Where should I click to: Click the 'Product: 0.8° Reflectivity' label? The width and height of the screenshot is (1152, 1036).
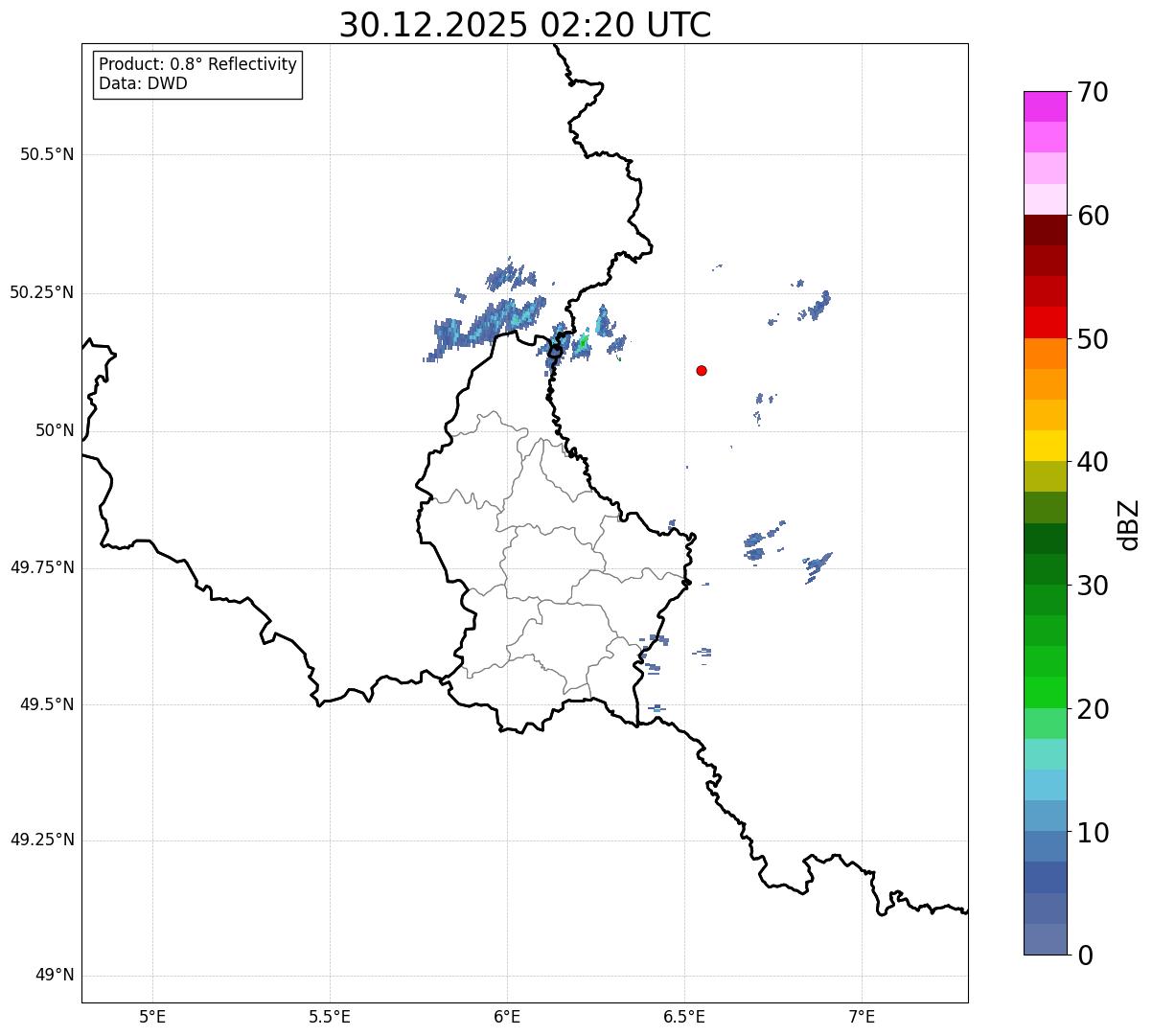coord(198,64)
